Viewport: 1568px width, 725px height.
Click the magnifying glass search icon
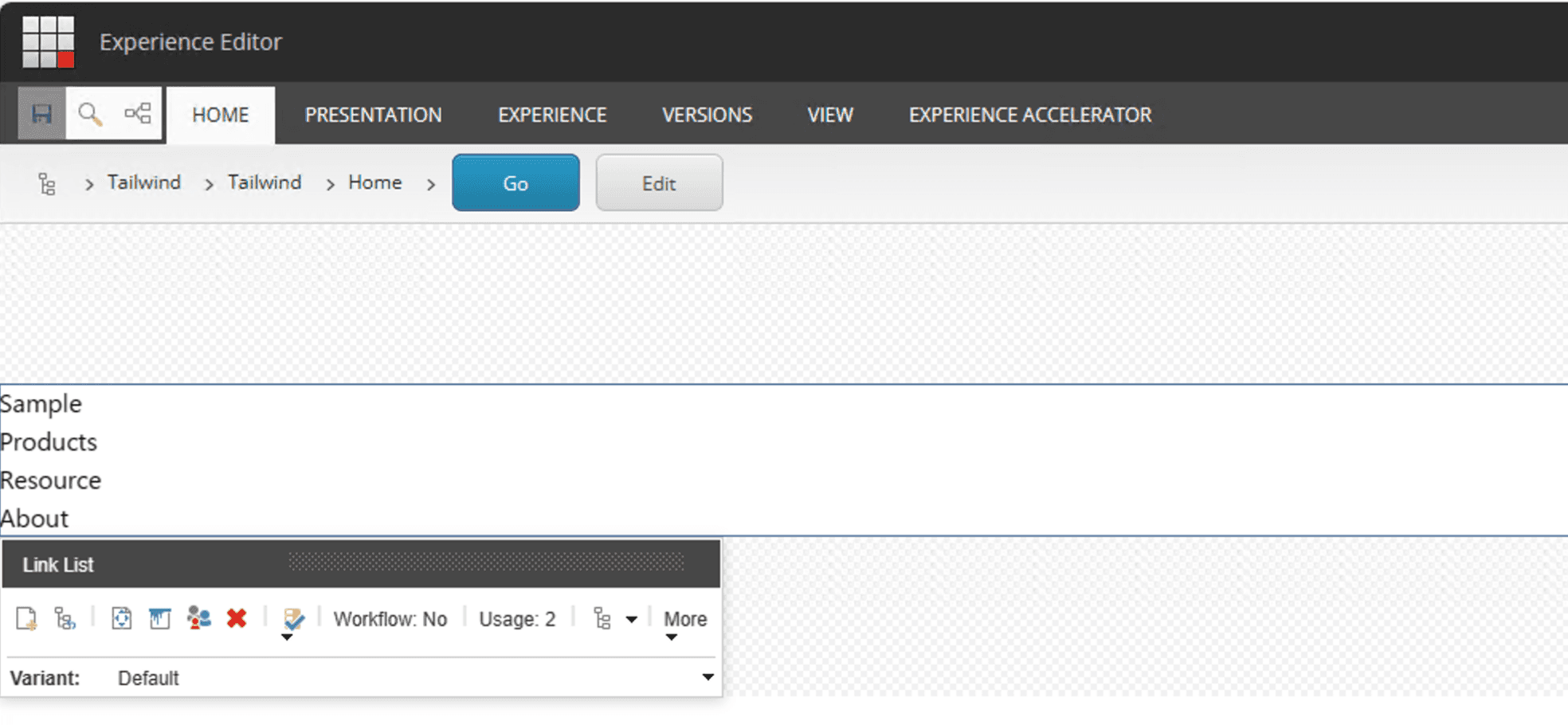click(90, 114)
